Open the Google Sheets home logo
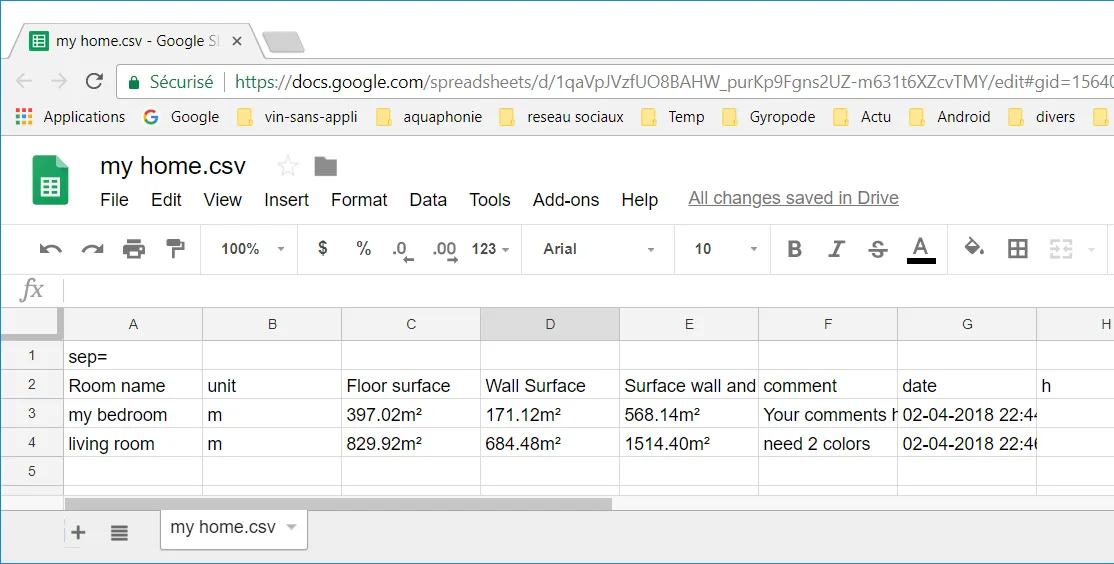The image size is (1114, 564). point(50,180)
